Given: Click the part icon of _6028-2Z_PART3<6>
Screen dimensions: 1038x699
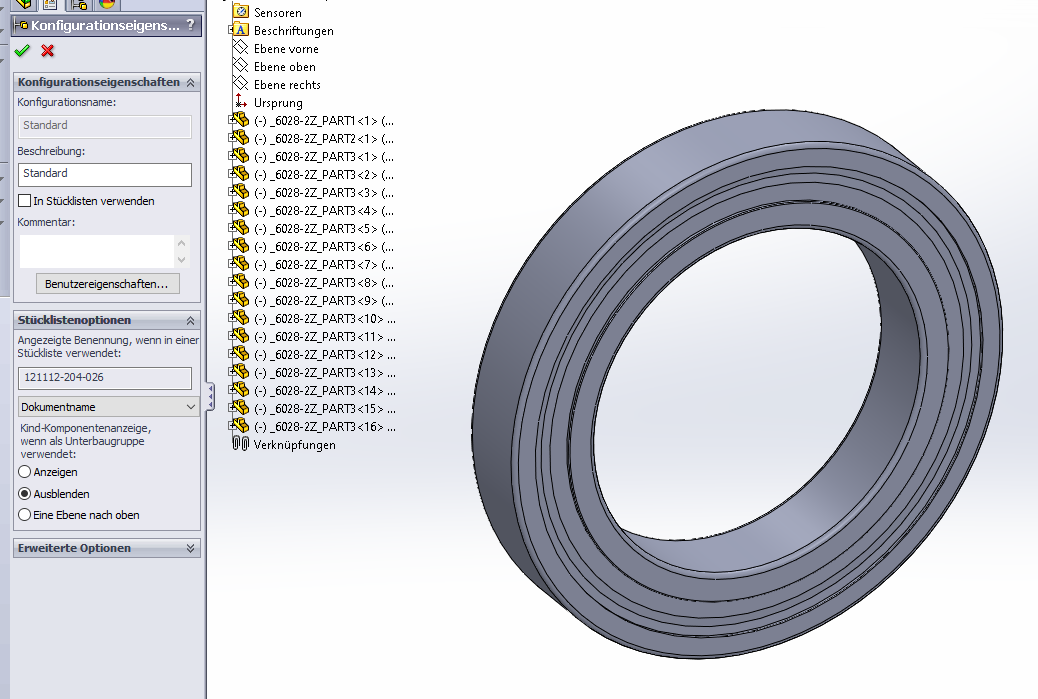Looking at the screenshot, I should coord(241,246).
